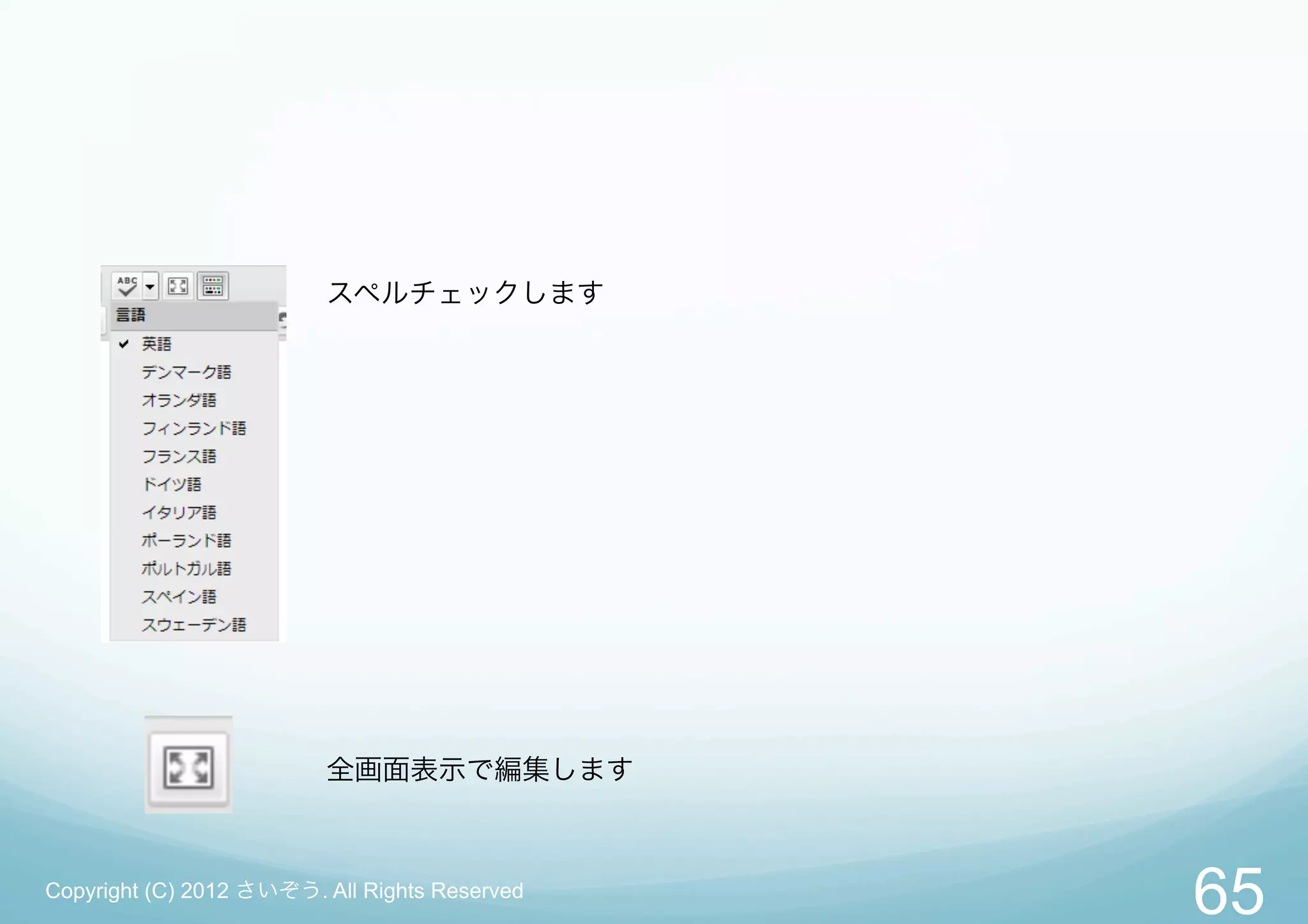Click the 全画面表示で編集します description text
Image resolution: width=1308 pixels, height=924 pixels.
480,769
